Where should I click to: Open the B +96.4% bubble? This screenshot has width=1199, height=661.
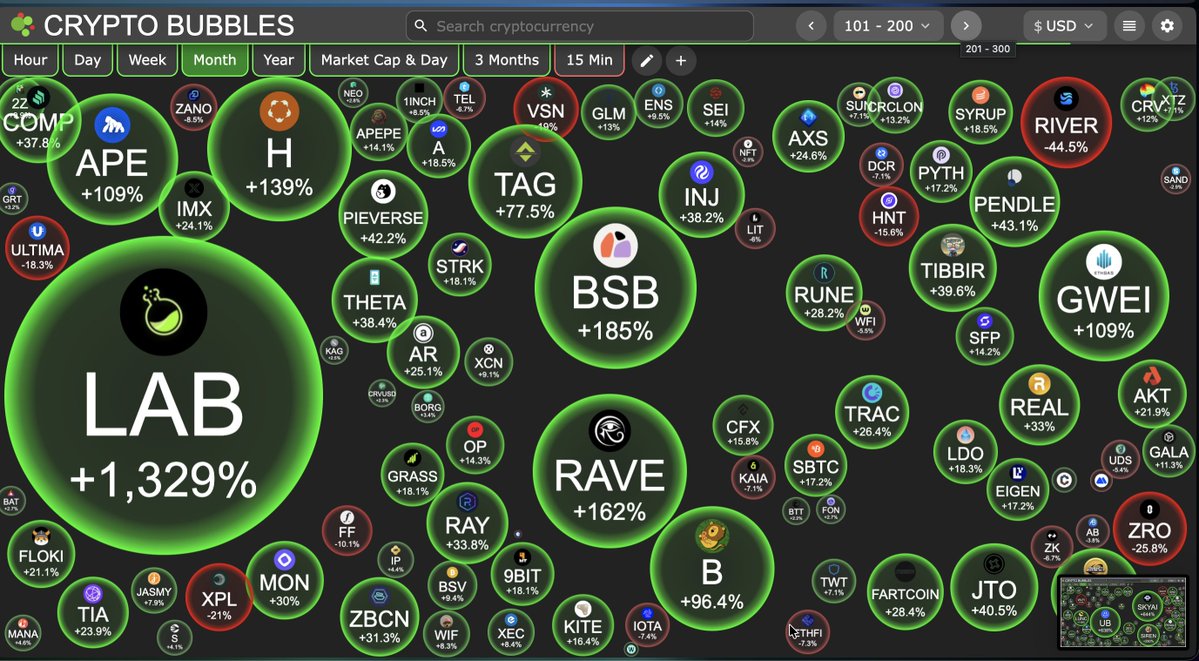pos(712,568)
